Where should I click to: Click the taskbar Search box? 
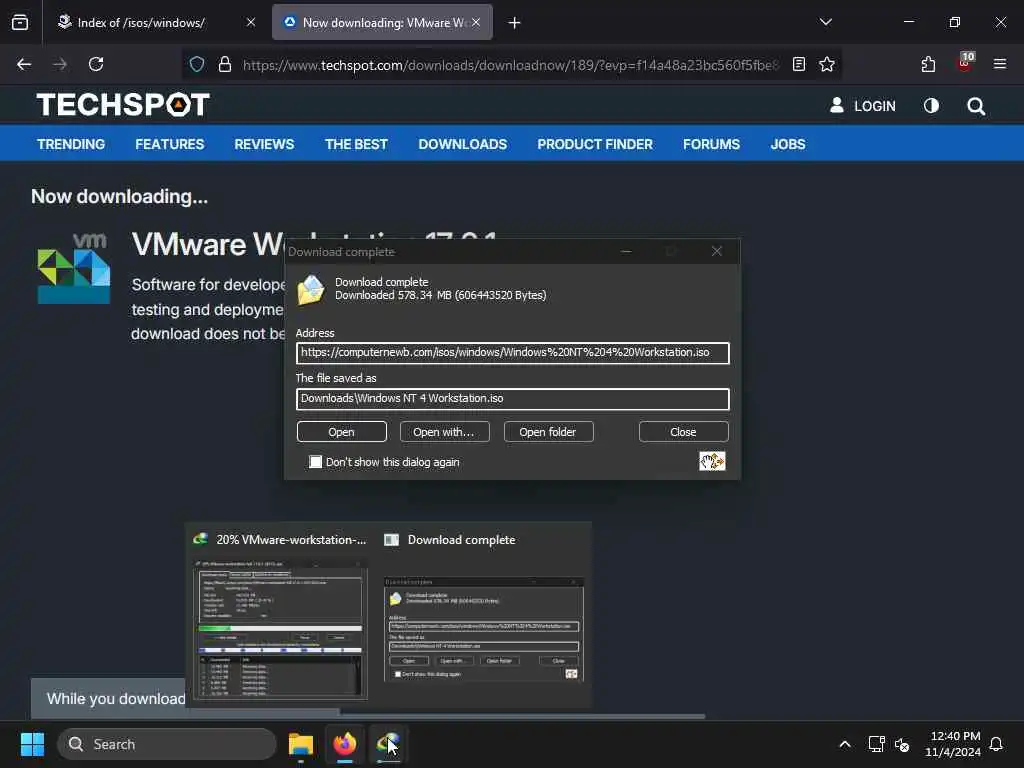coord(167,744)
